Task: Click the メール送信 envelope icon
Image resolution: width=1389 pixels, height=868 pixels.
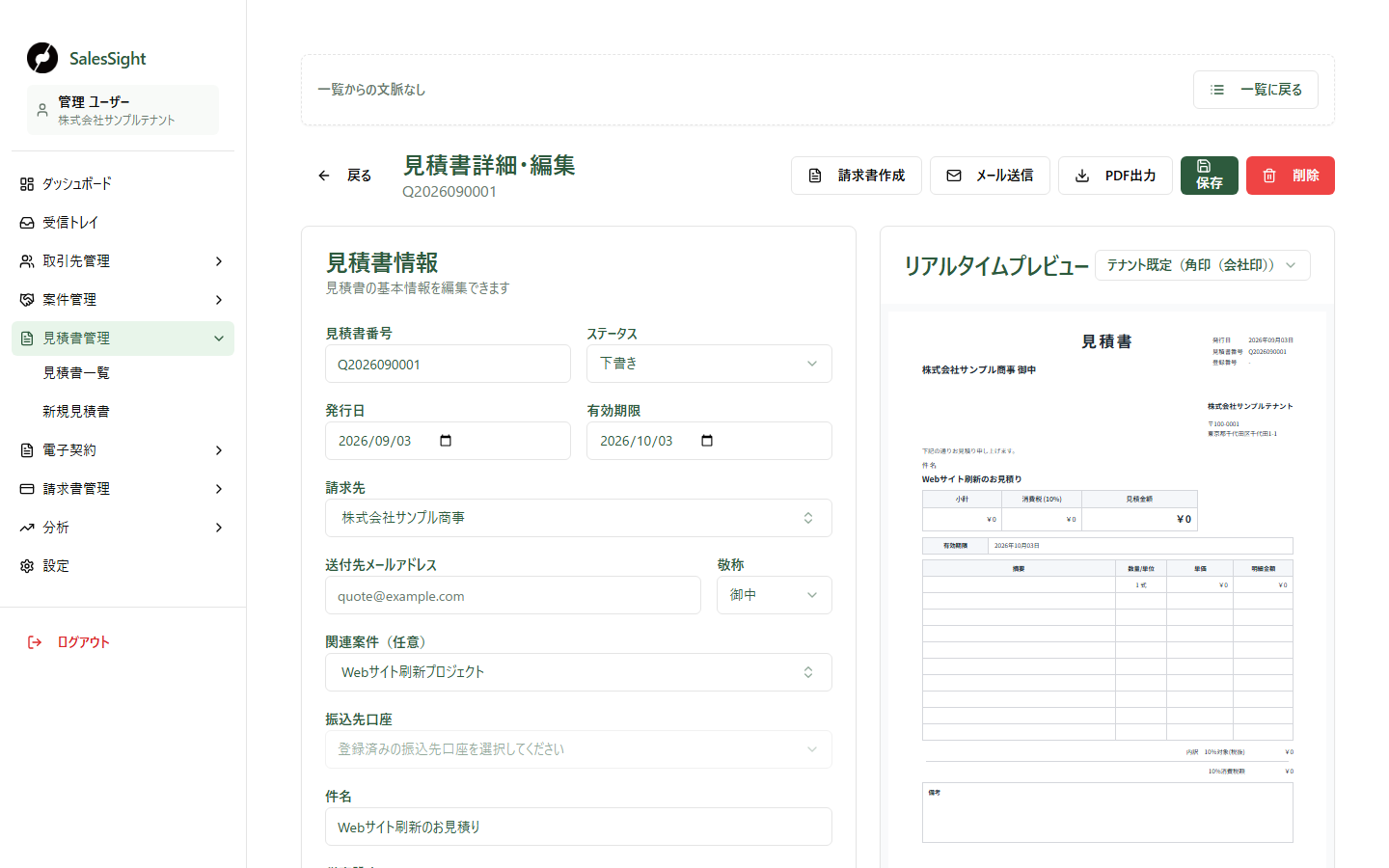Action: (954, 176)
